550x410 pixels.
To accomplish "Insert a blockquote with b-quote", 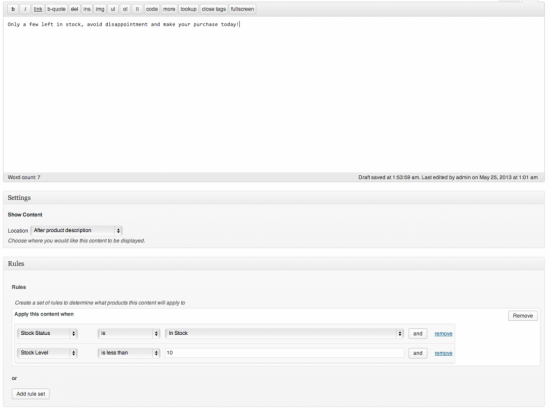I will (x=56, y=9).
